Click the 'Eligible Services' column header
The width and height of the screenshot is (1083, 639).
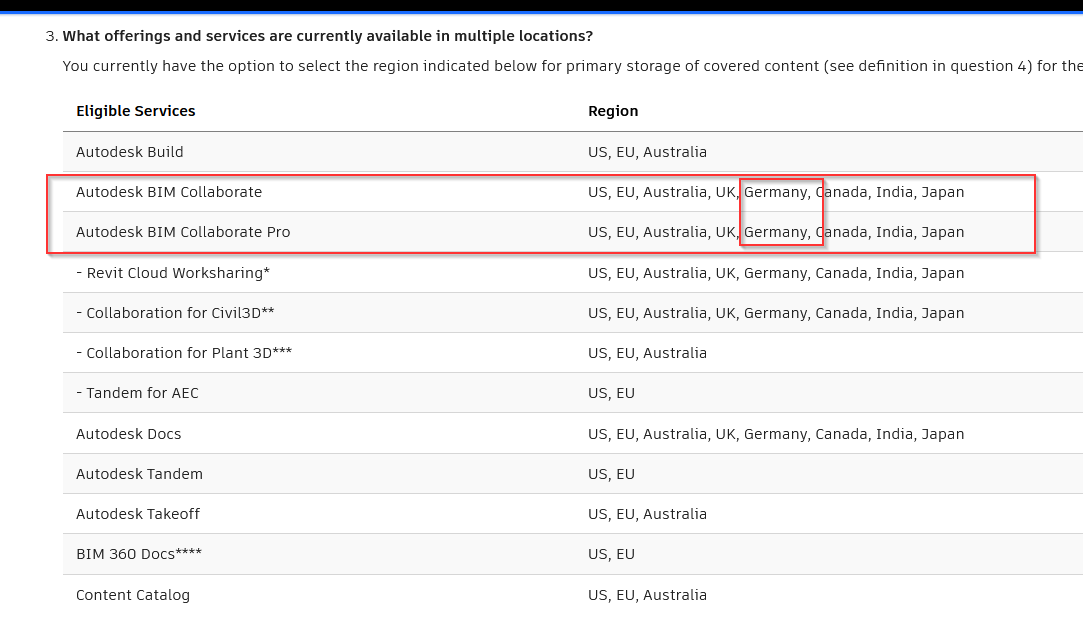(136, 111)
